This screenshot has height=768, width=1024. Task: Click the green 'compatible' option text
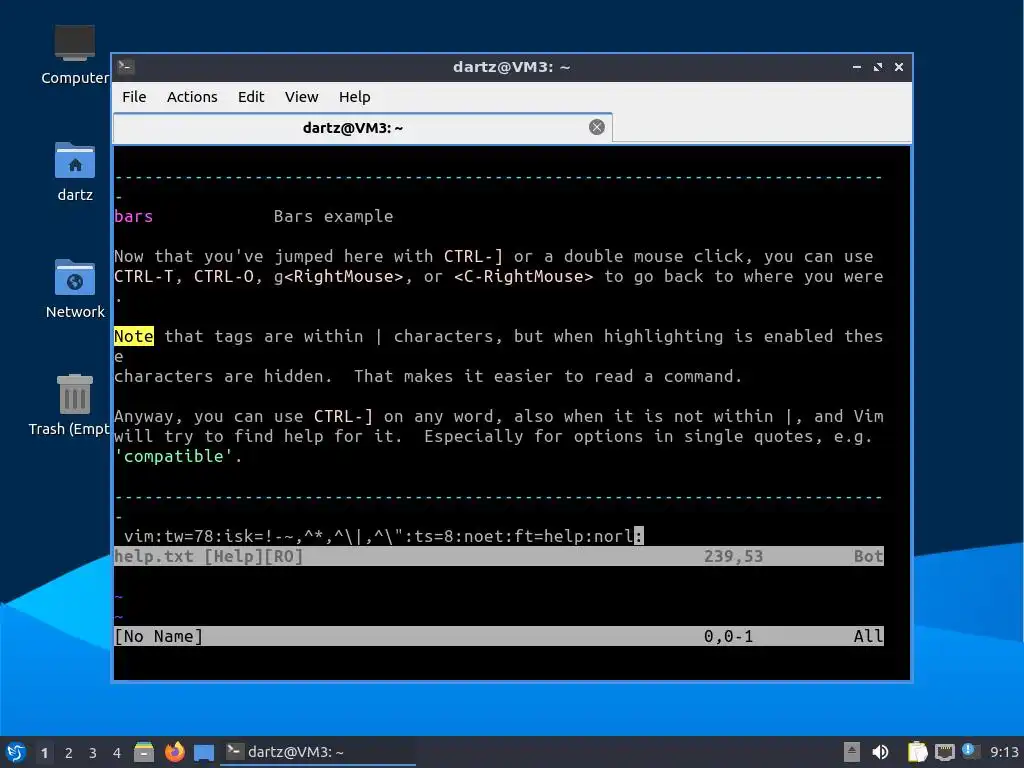(174, 456)
